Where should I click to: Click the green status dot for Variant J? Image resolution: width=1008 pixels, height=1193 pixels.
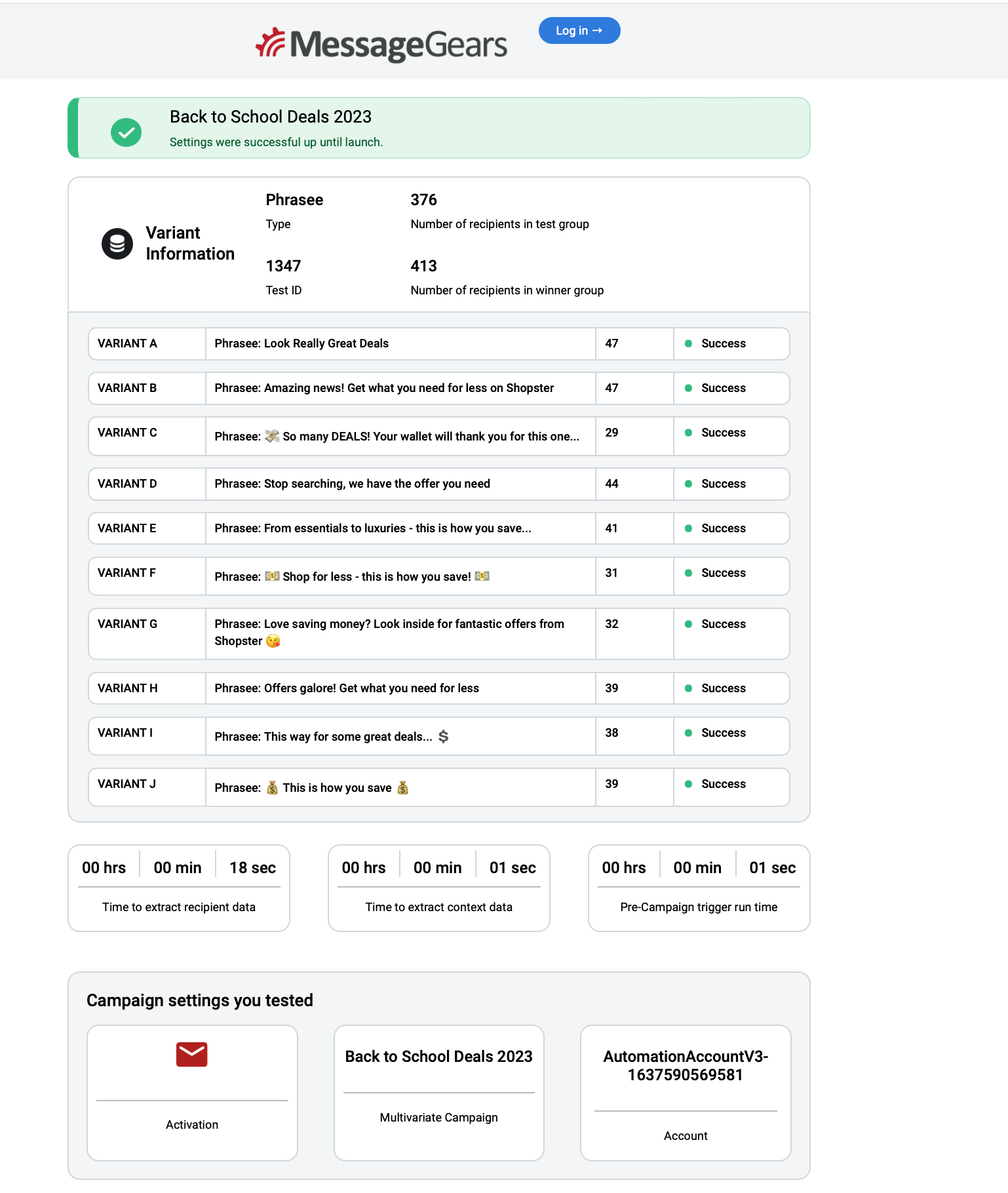[x=688, y=784]
